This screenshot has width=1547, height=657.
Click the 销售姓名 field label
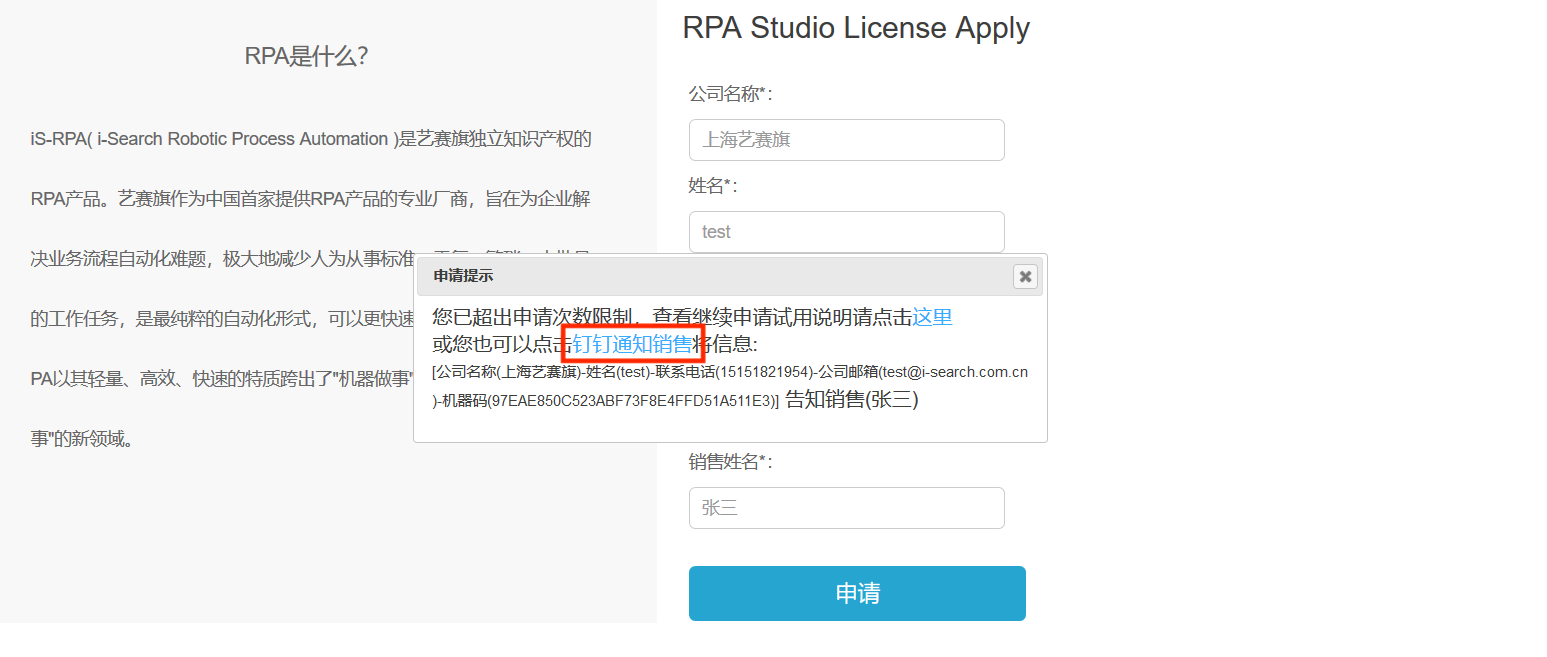pyautogui.click(x=731, y=462)
